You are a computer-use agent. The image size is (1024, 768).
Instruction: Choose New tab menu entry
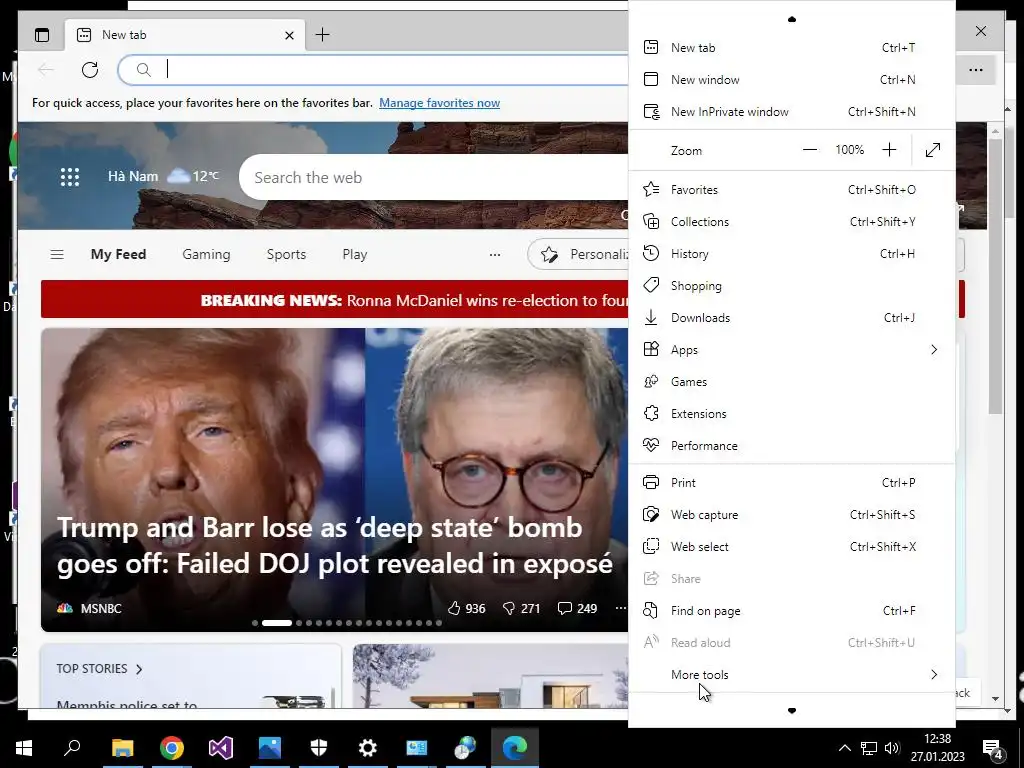(792, 47)
